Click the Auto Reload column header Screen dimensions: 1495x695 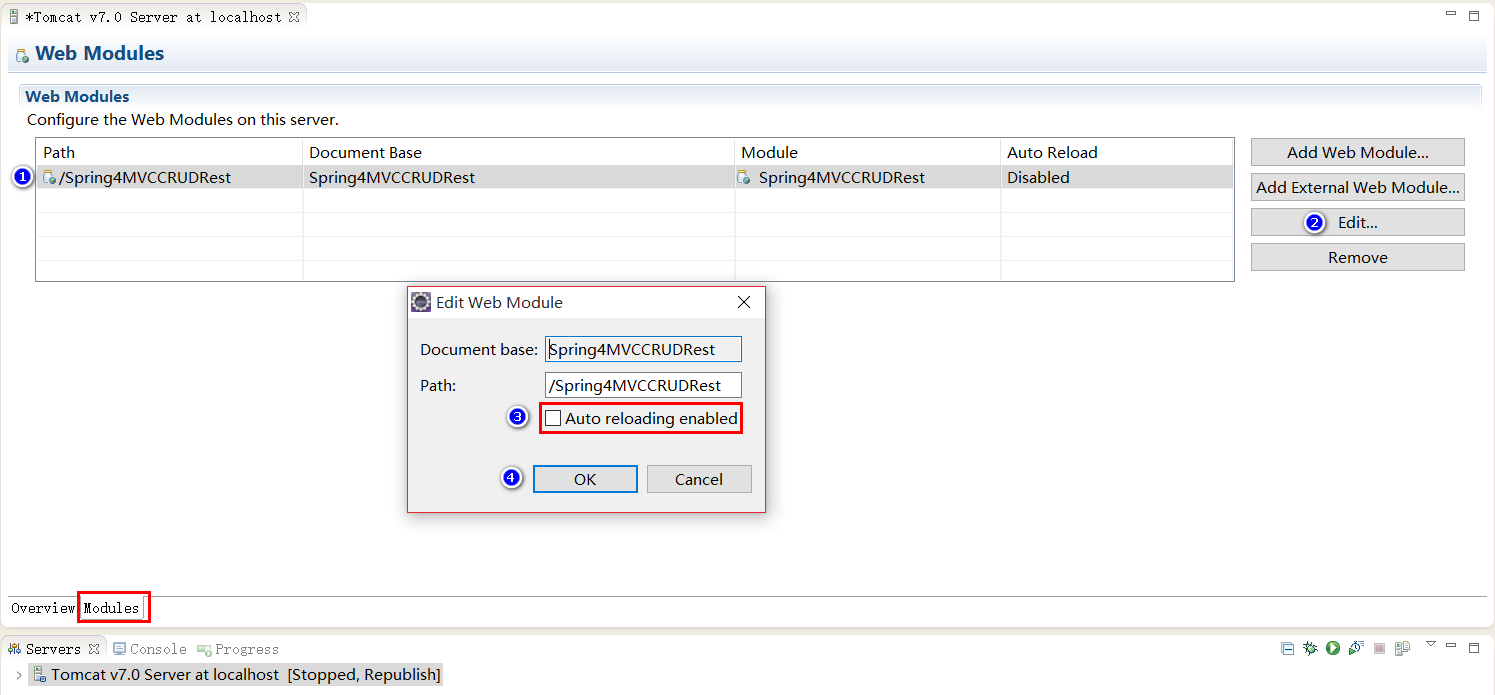pos(1117,152)
